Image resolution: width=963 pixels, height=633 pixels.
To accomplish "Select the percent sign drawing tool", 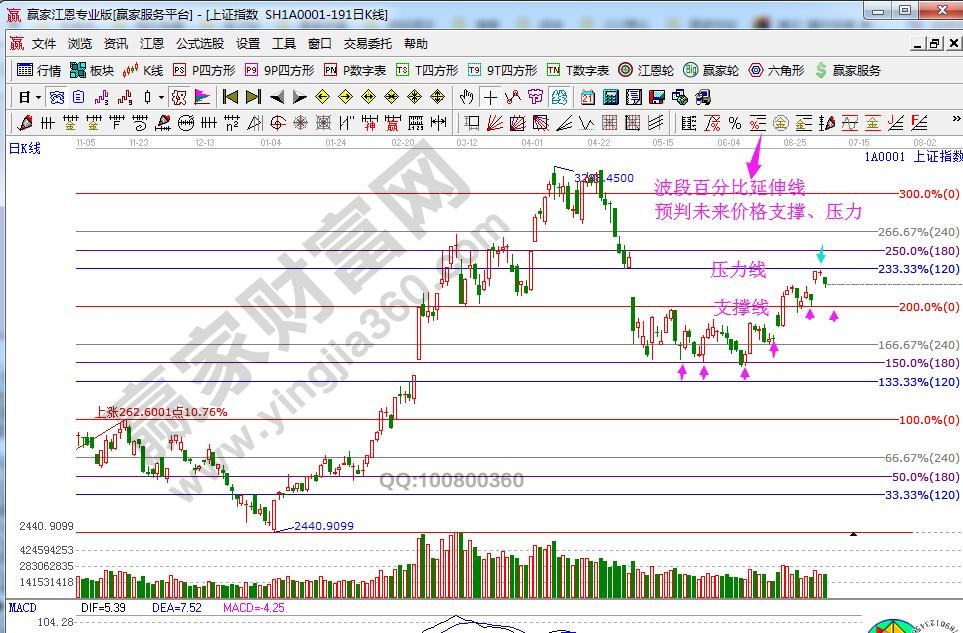I will click(x=734, y=123).
